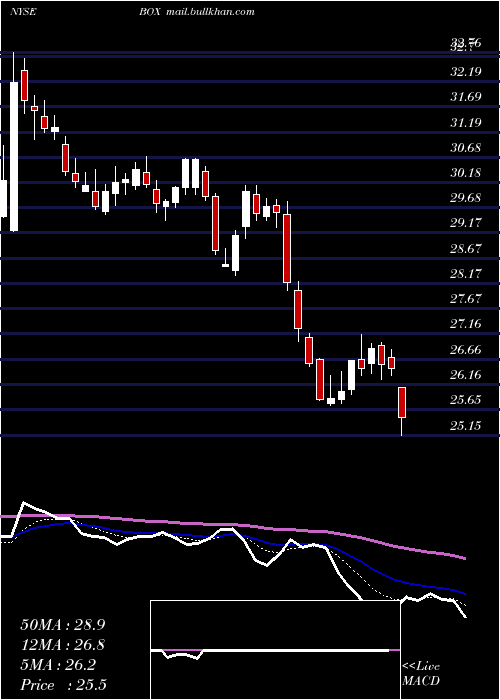
Task: Select the 29.68 price axis label
Action: [x=466, y=197]
